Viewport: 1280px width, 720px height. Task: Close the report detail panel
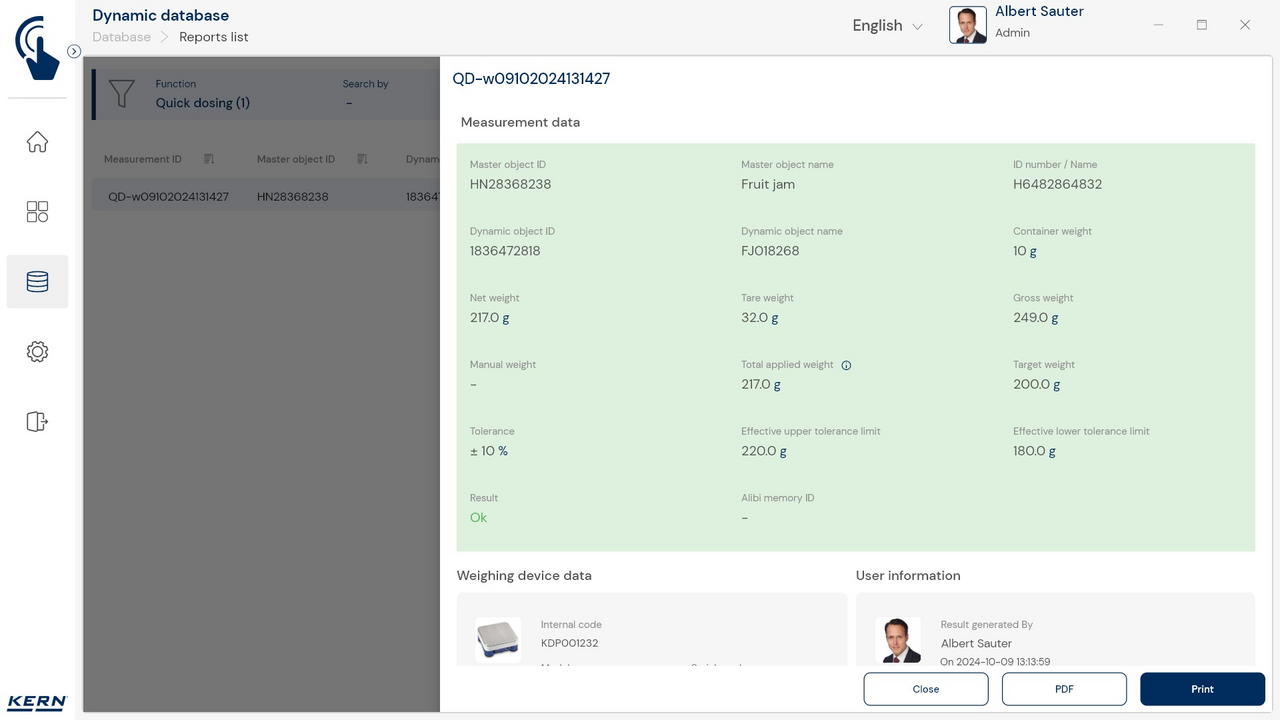point(925,689)
